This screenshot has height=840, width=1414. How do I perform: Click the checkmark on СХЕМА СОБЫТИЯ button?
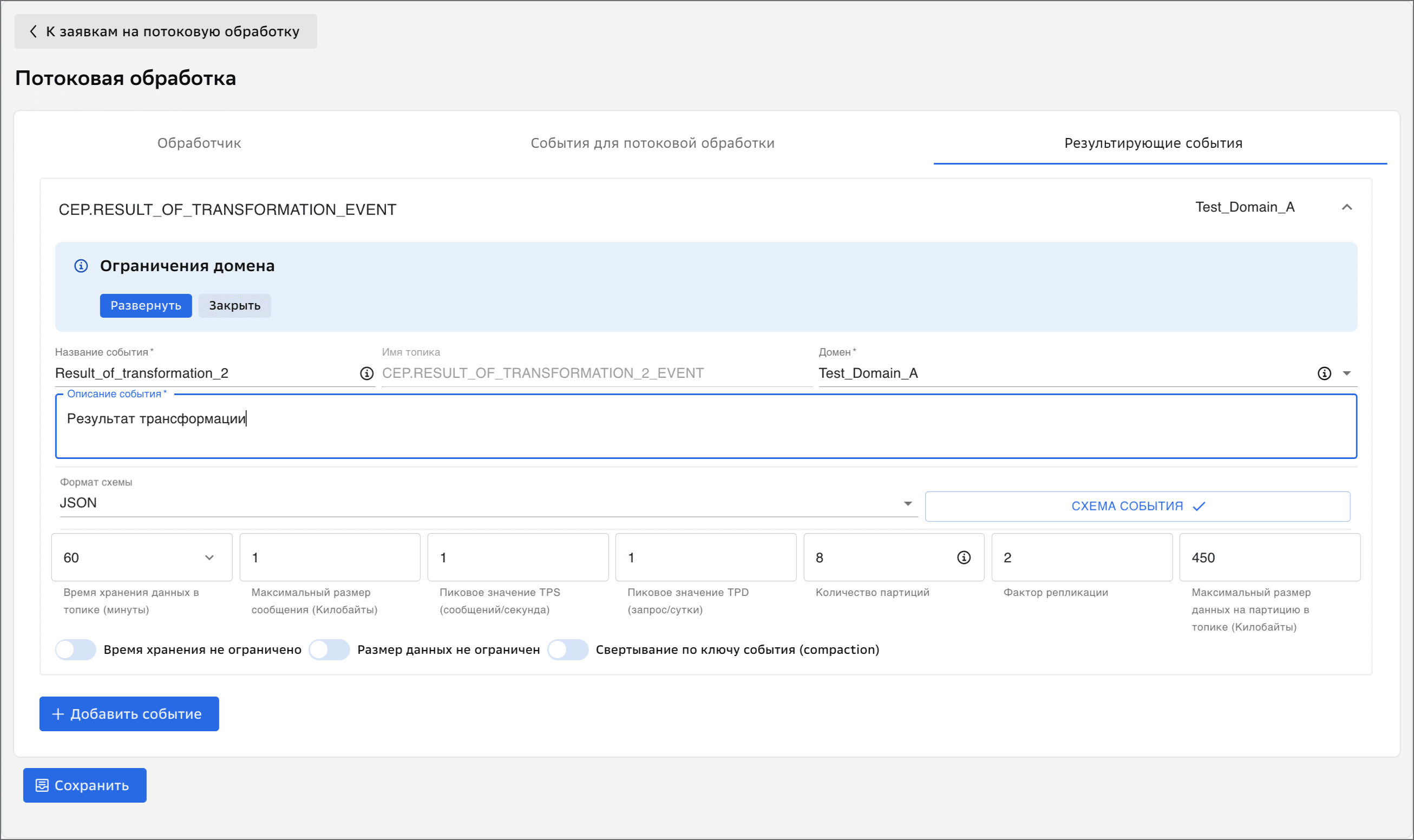tap(1199, 507)
